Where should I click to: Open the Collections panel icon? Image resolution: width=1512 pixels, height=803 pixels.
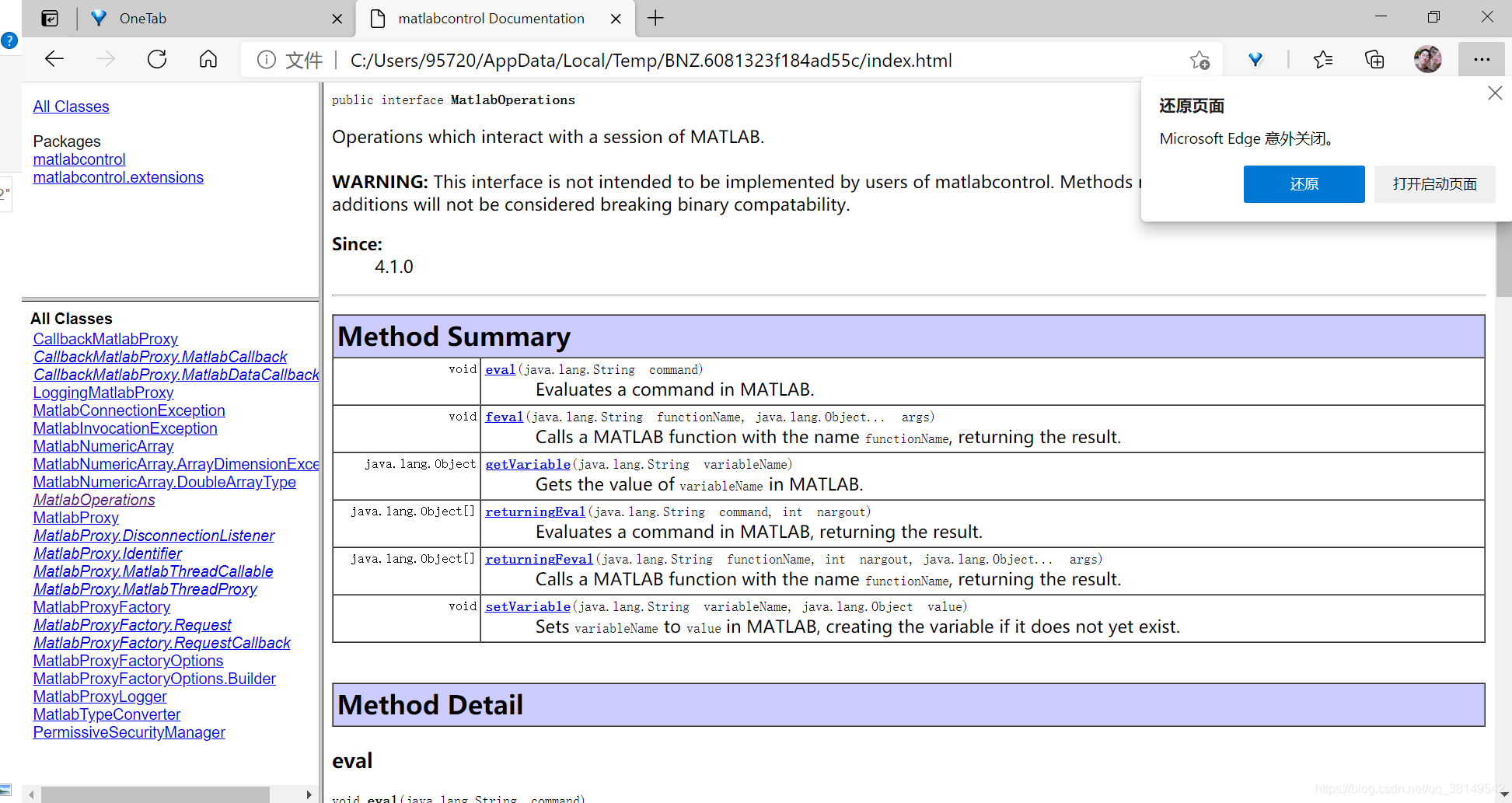(1374, 59)
